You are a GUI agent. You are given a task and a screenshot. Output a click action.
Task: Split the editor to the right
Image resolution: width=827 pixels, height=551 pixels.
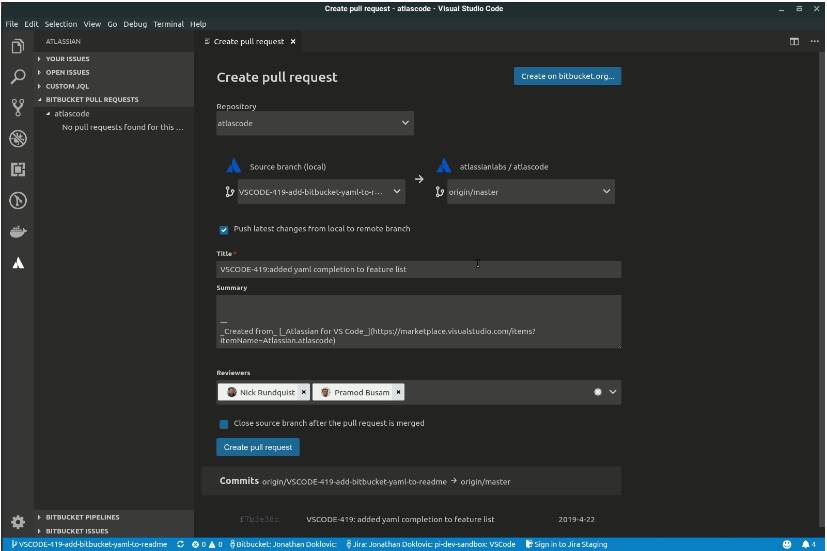(794, 42)
